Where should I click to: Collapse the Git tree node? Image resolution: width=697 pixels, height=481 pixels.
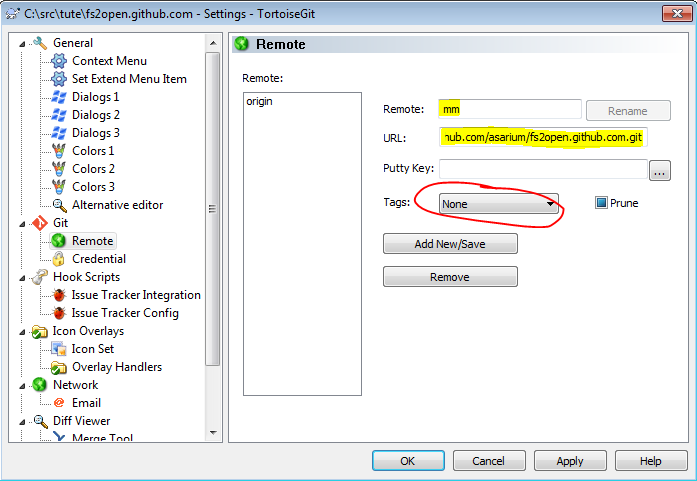22,223
